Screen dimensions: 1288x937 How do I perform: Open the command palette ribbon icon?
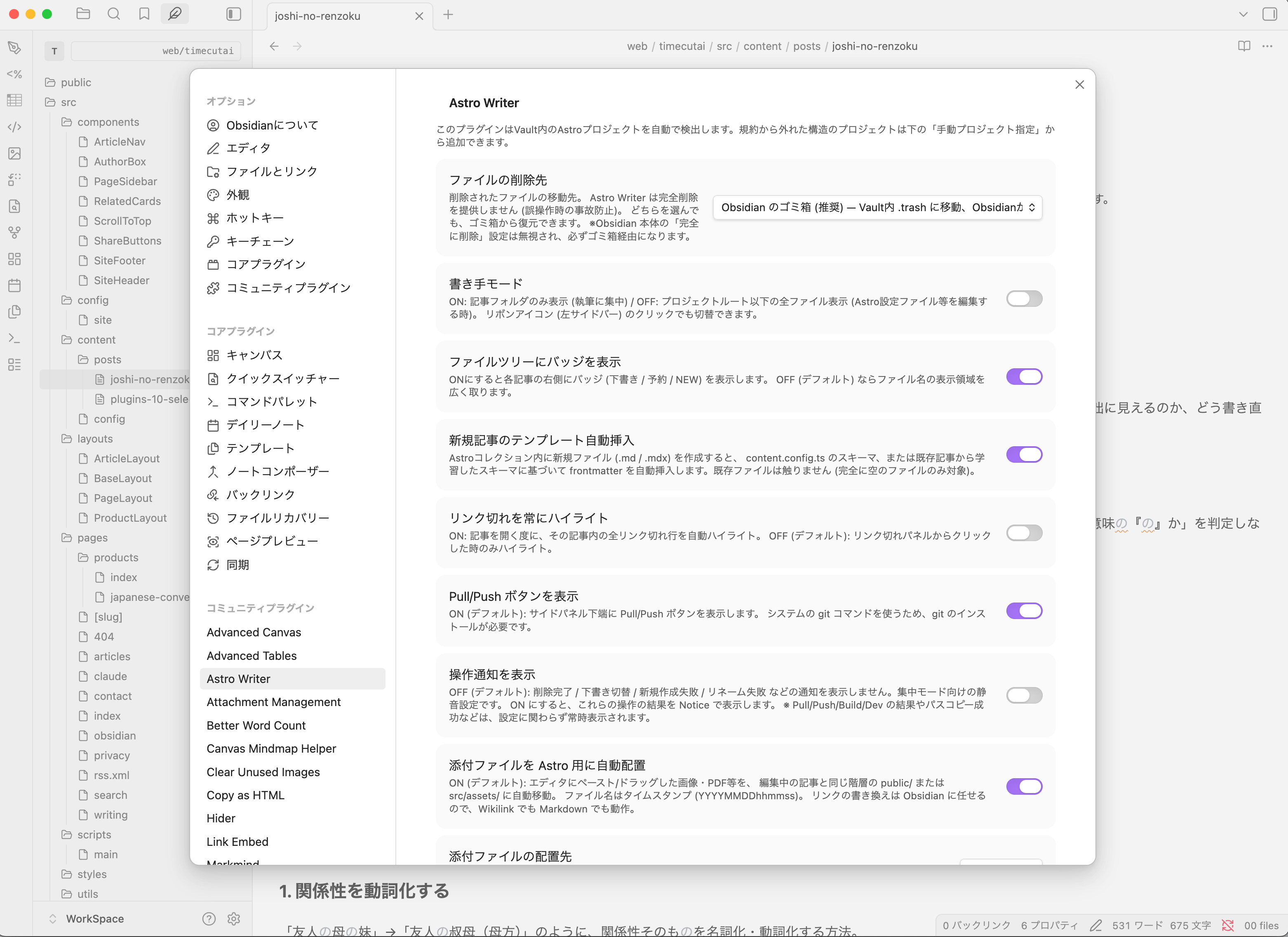point(15,338)
